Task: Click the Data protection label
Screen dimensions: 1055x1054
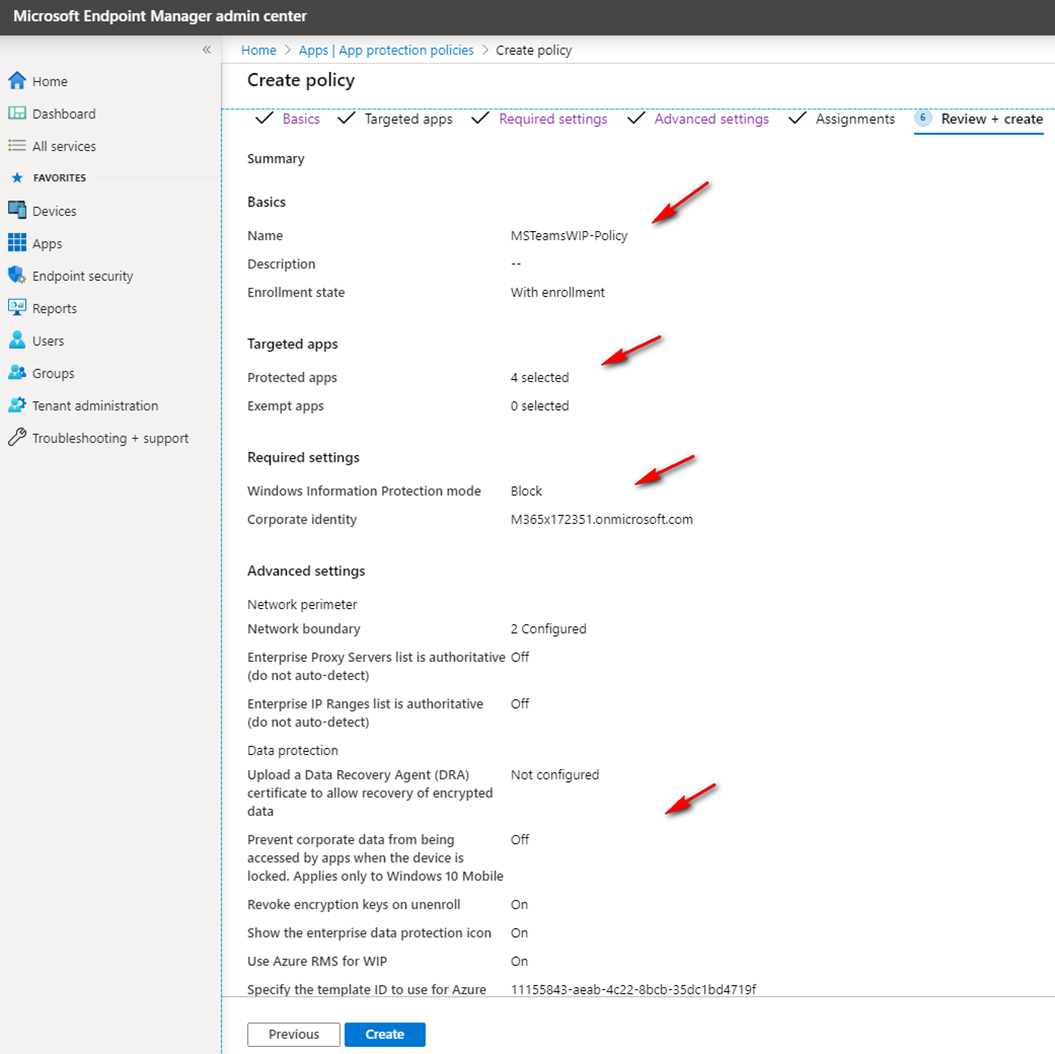Action: [292, 751]
